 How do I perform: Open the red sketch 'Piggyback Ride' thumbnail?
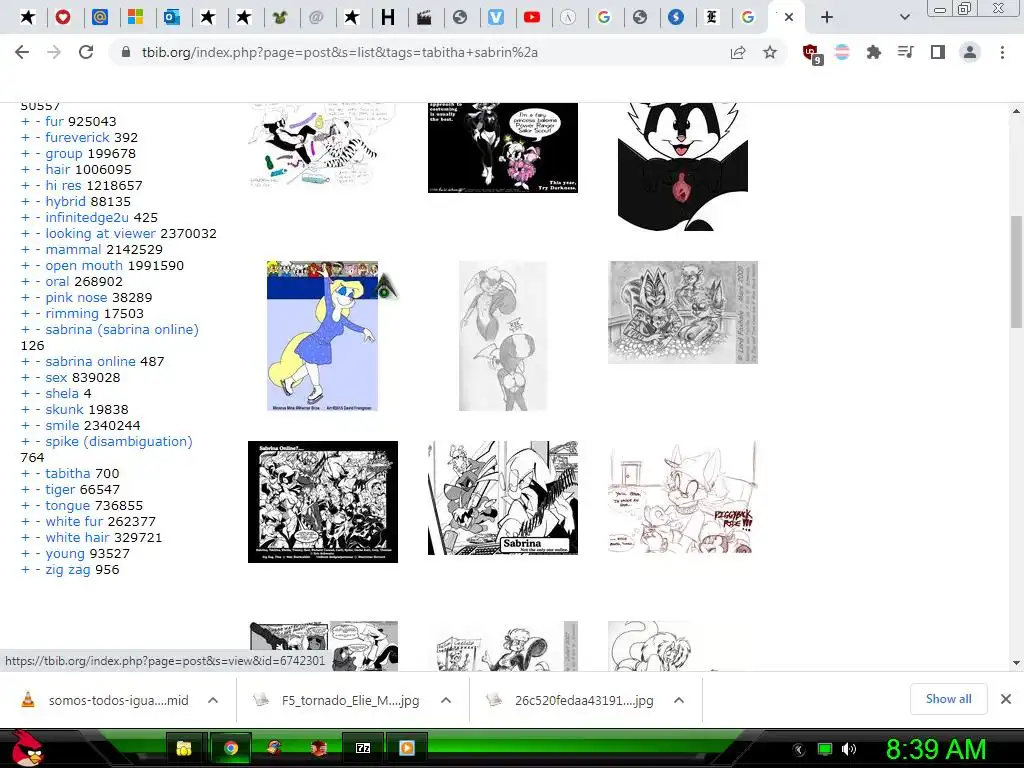pyautogui.click(x=682, y=498)
